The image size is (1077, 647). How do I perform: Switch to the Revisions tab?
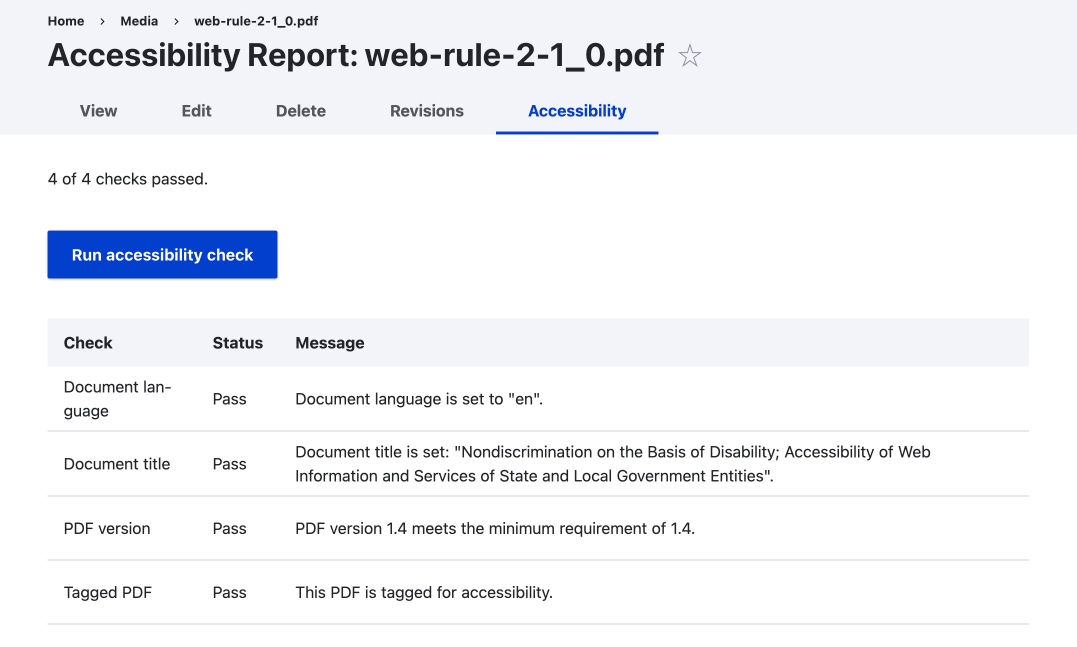click(427, 111)
